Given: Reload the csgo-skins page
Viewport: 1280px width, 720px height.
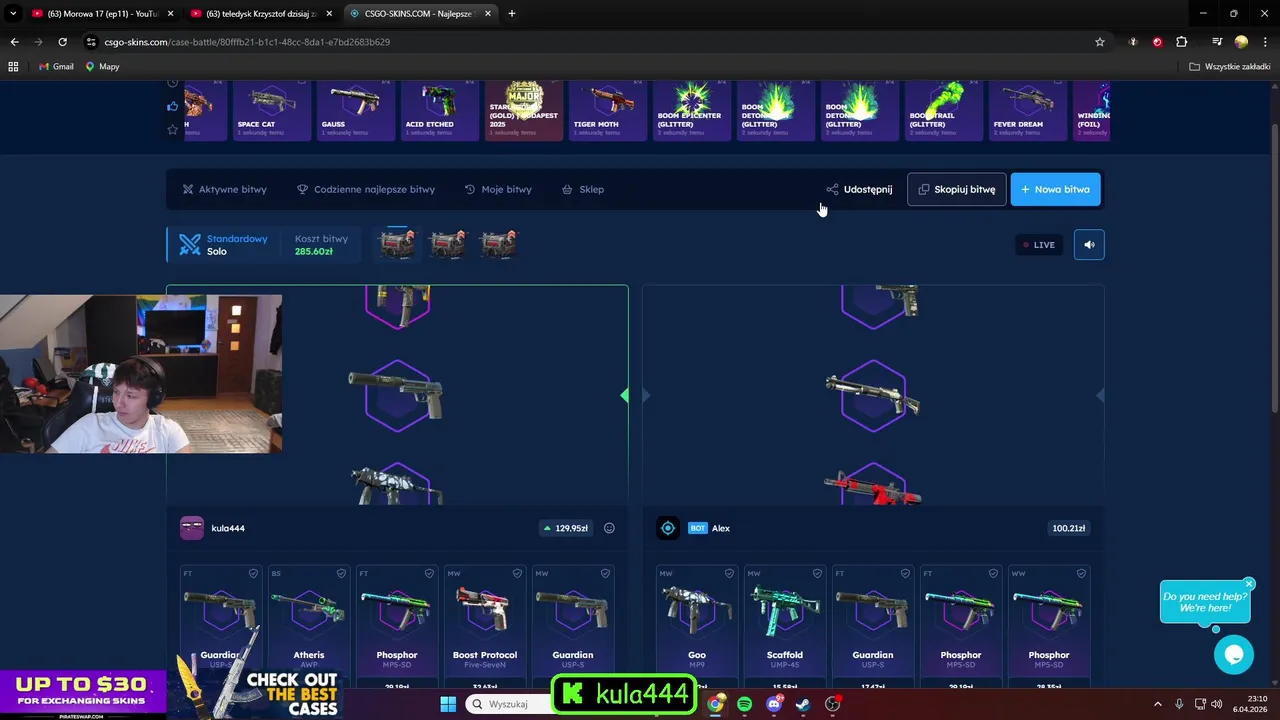Looking at the screenshot, I should (x=62, y=42).
